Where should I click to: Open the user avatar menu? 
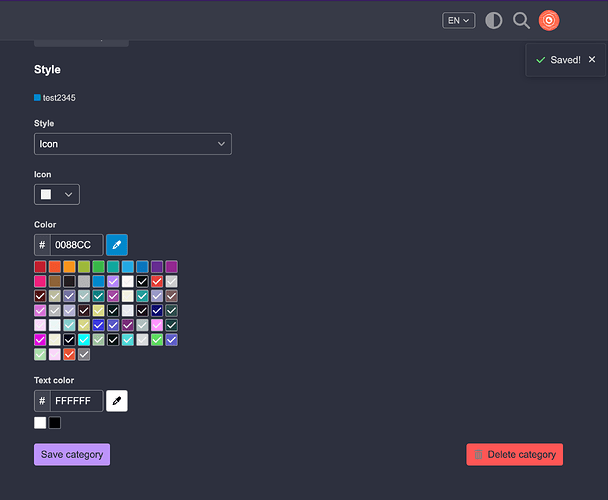[549, 20]
